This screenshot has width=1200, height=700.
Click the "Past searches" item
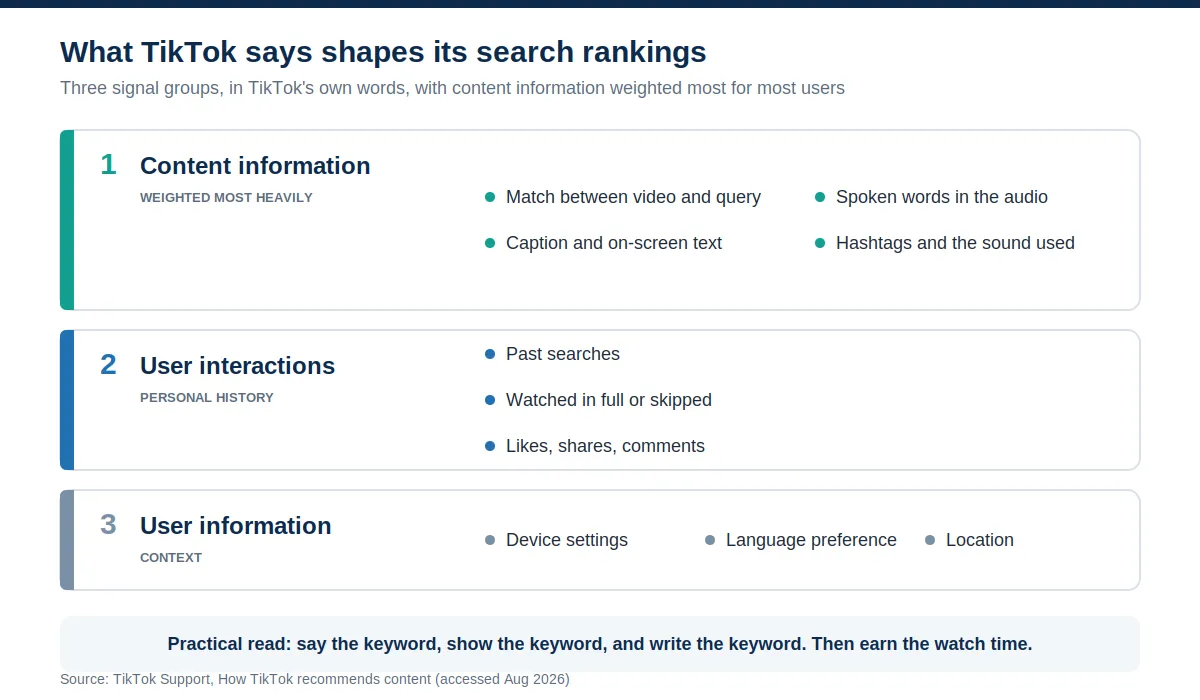pyautogui.click(x=563, y=354)
